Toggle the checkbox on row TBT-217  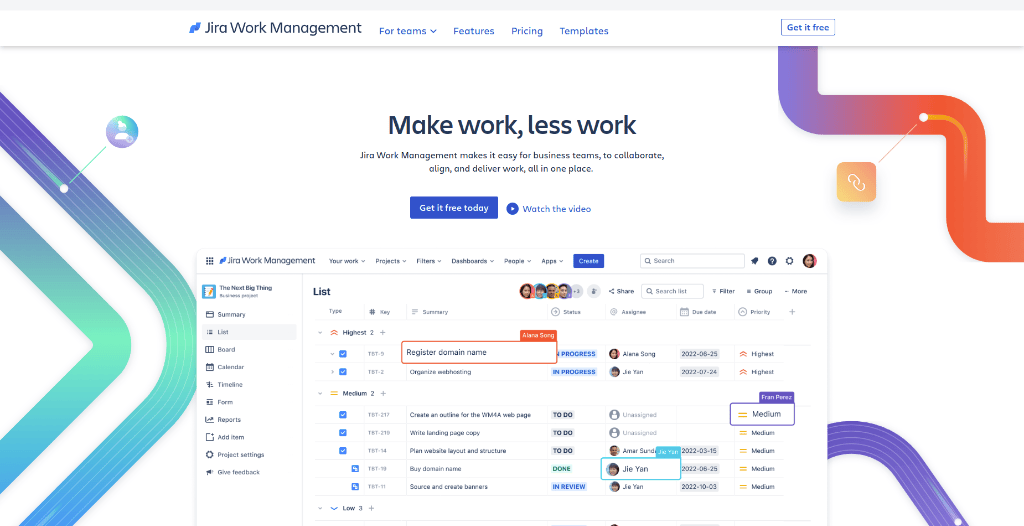click(343, 414)
